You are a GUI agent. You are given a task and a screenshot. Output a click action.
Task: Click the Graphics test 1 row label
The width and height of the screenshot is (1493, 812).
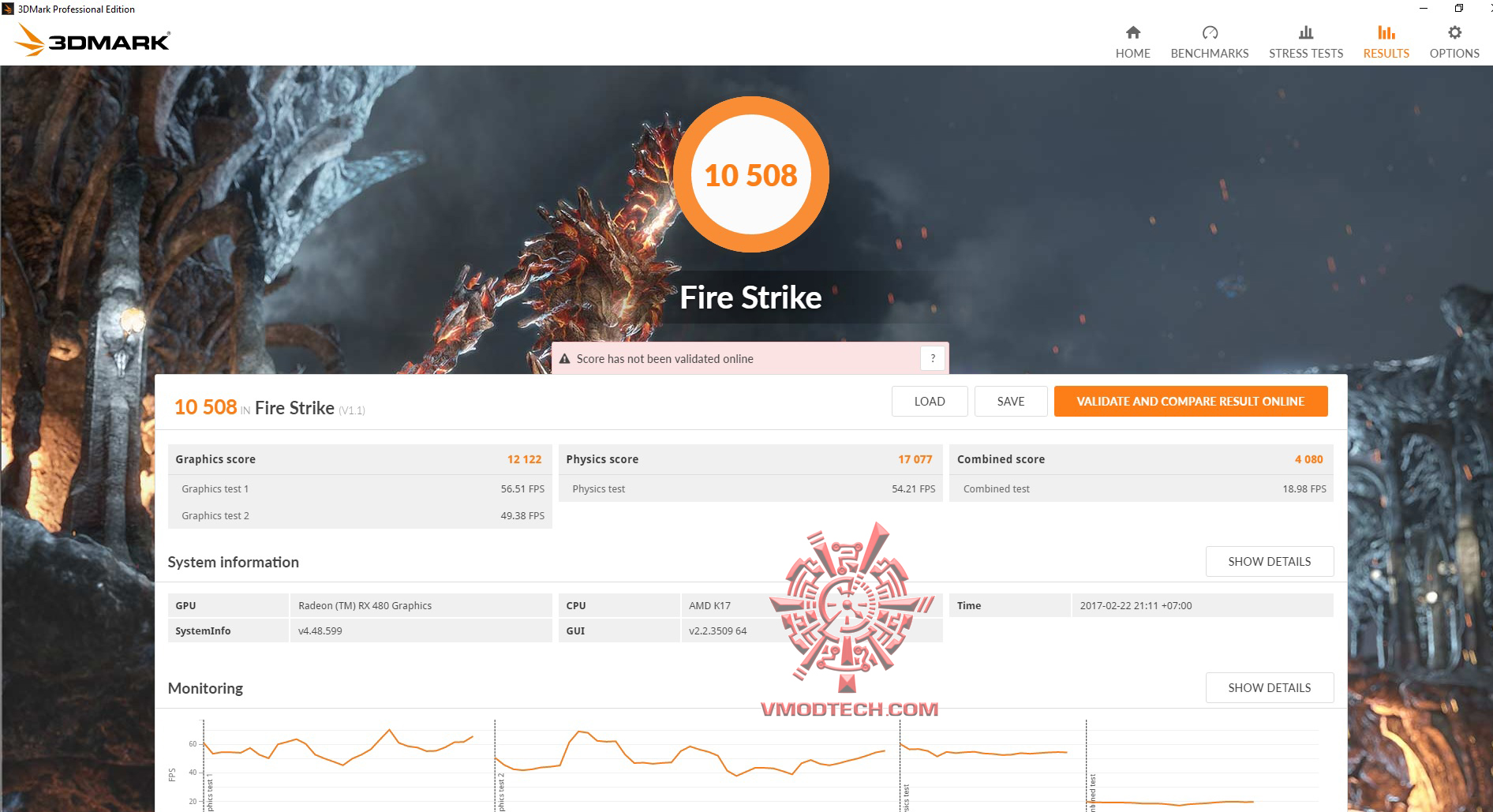(x=215, y=489)
